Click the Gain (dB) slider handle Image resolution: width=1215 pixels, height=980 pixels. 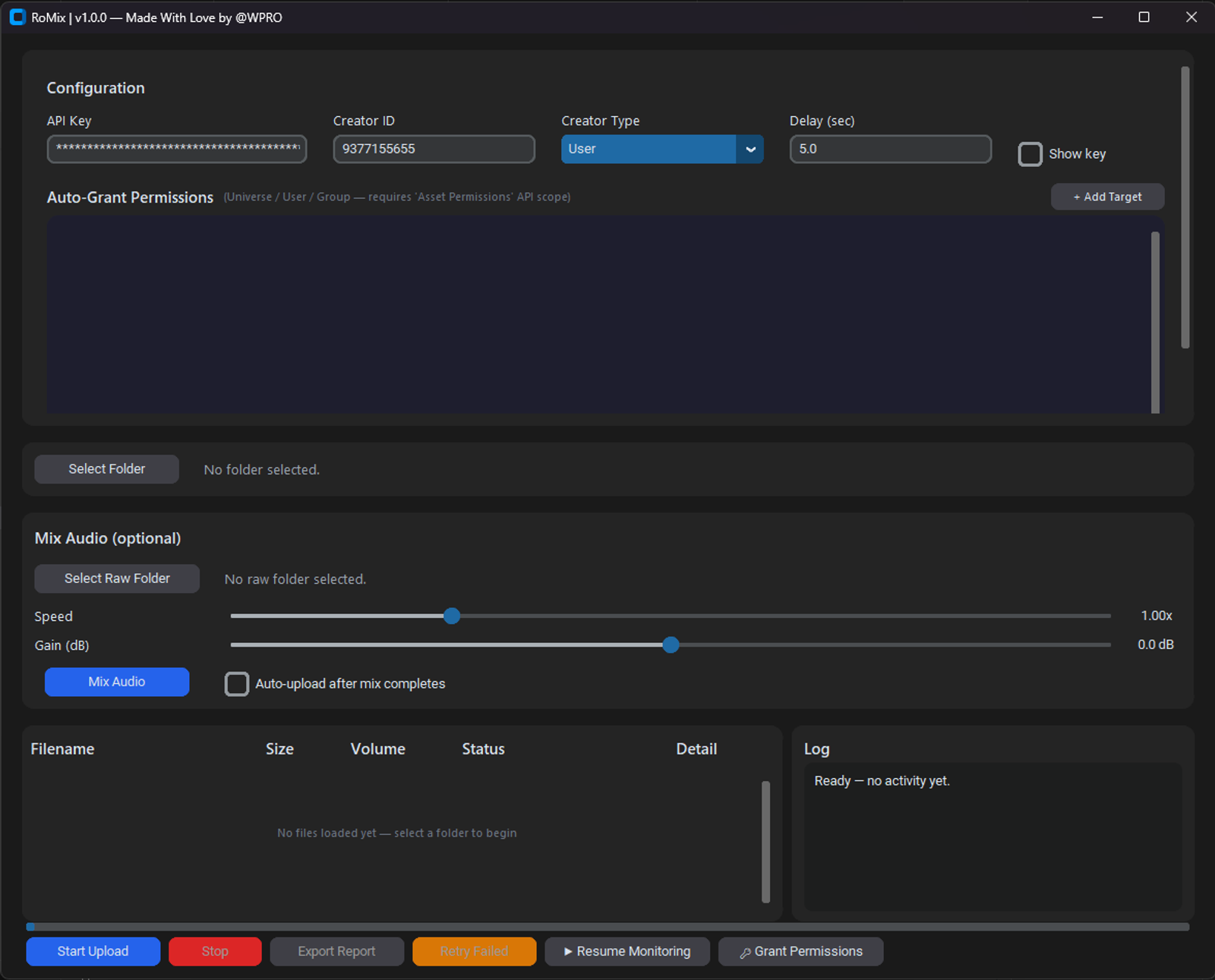671,644
